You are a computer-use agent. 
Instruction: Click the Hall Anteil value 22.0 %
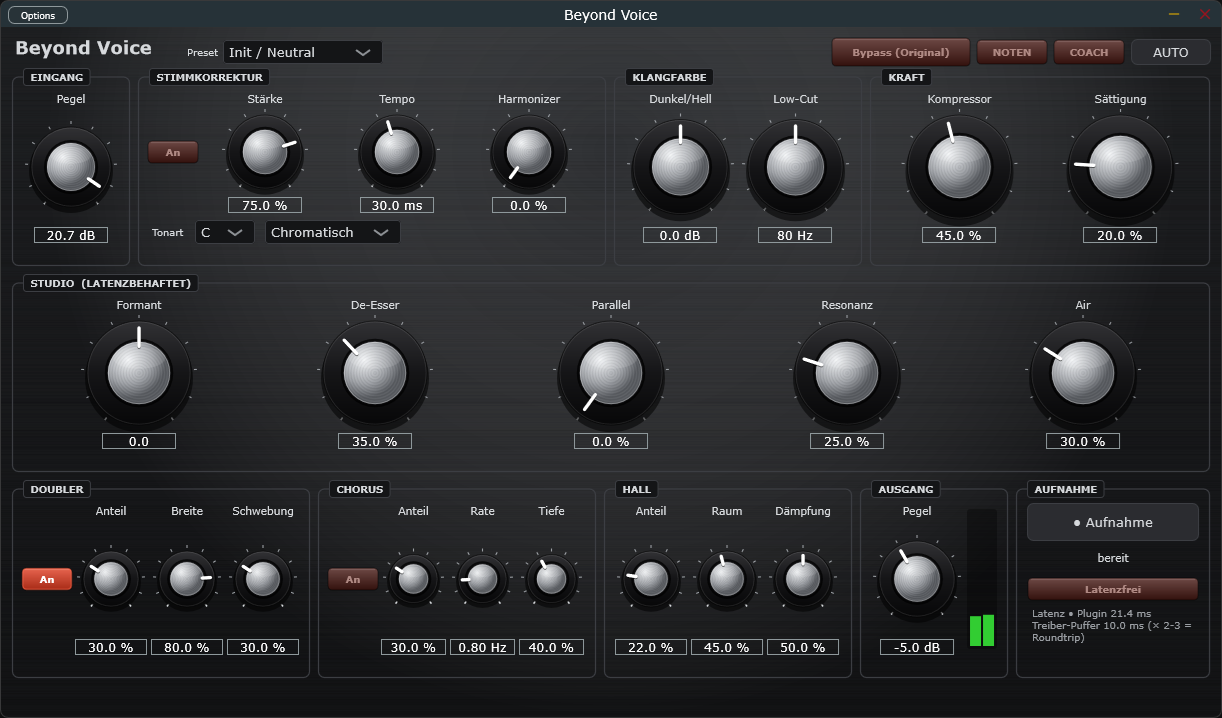651,647
